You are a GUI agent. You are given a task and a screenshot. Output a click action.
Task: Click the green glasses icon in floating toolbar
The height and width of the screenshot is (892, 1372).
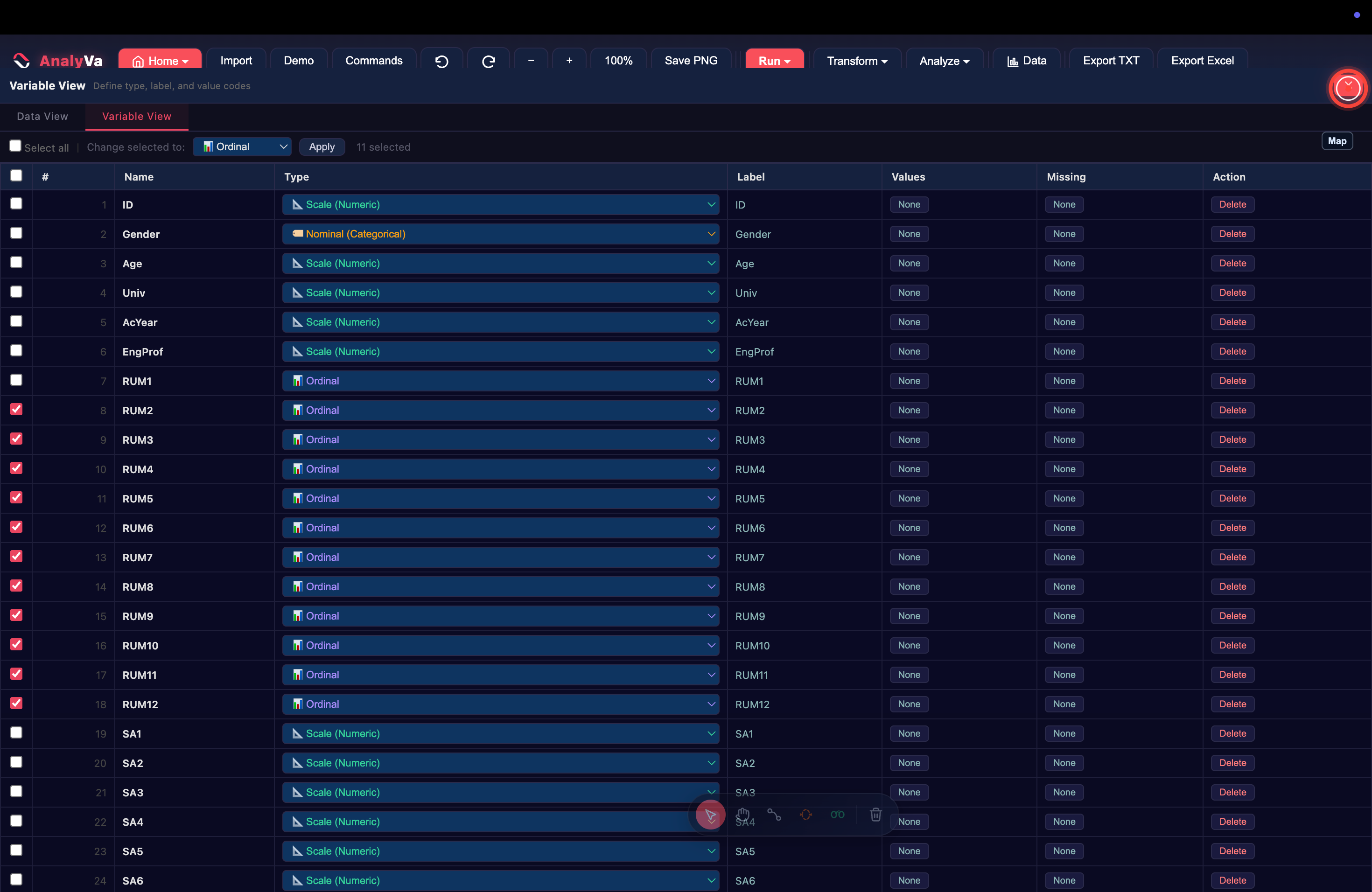click(838, 814)
